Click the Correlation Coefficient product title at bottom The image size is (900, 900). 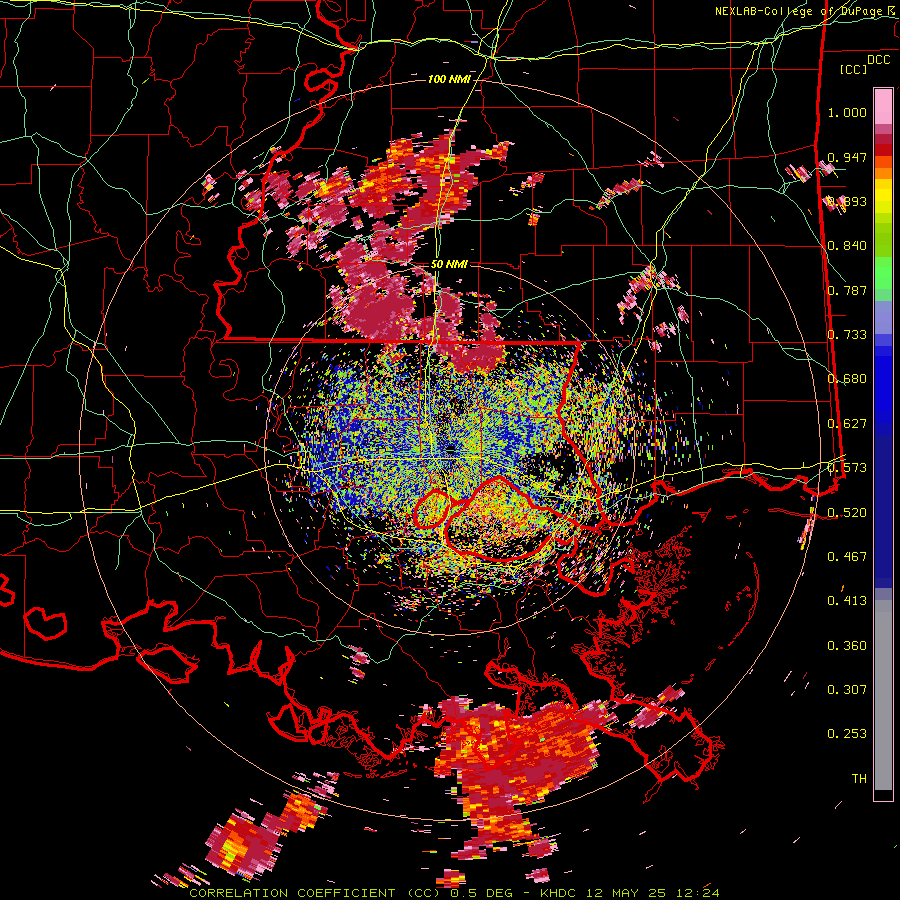pos(454,893)
